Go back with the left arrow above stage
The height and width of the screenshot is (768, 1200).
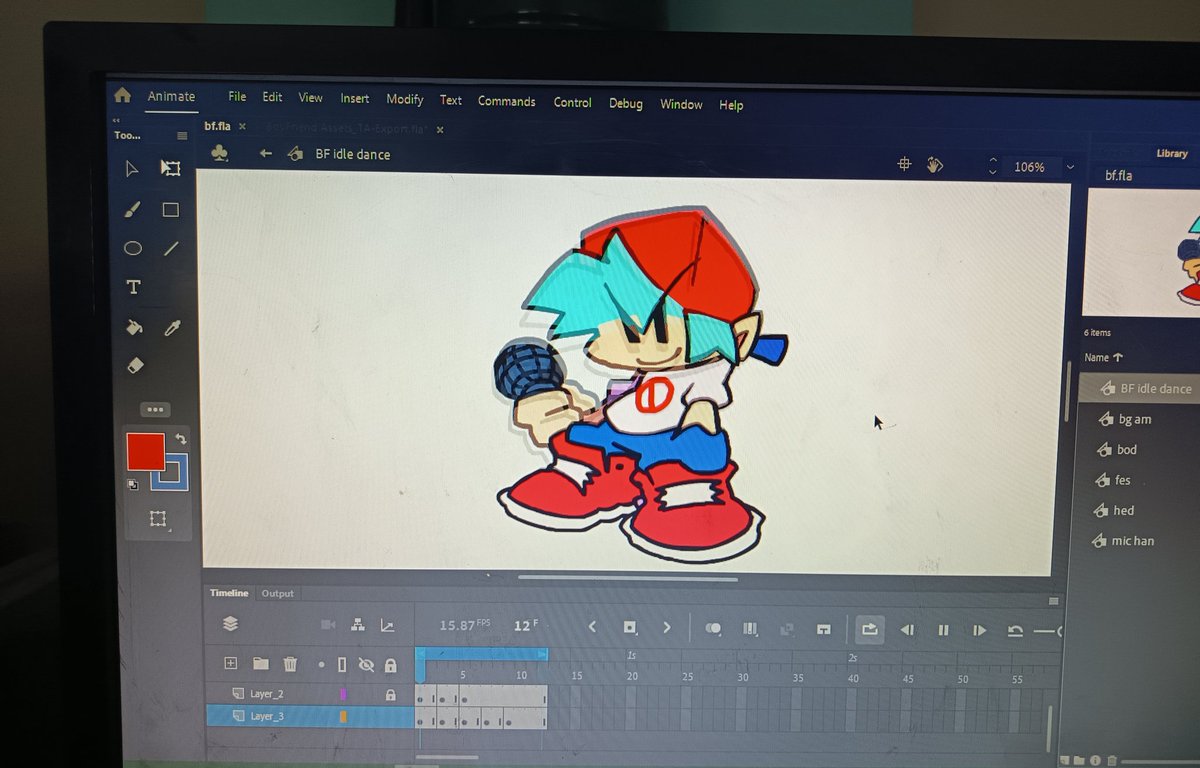(265, 154)
